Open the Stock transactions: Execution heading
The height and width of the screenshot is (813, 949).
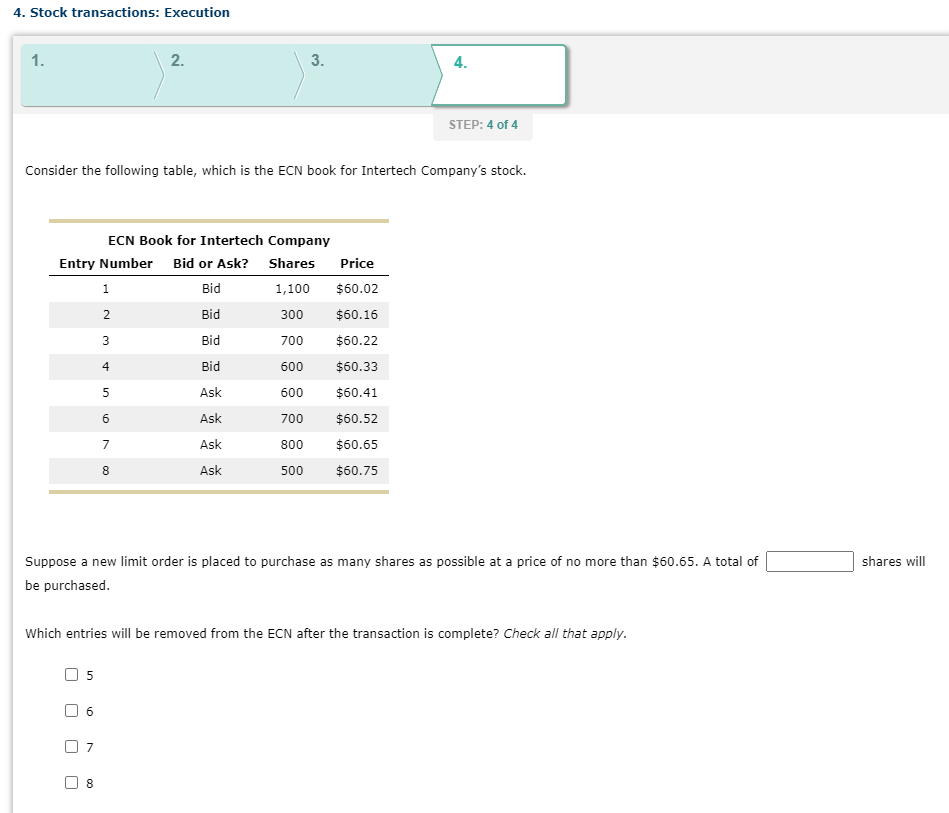coord(119,12)
